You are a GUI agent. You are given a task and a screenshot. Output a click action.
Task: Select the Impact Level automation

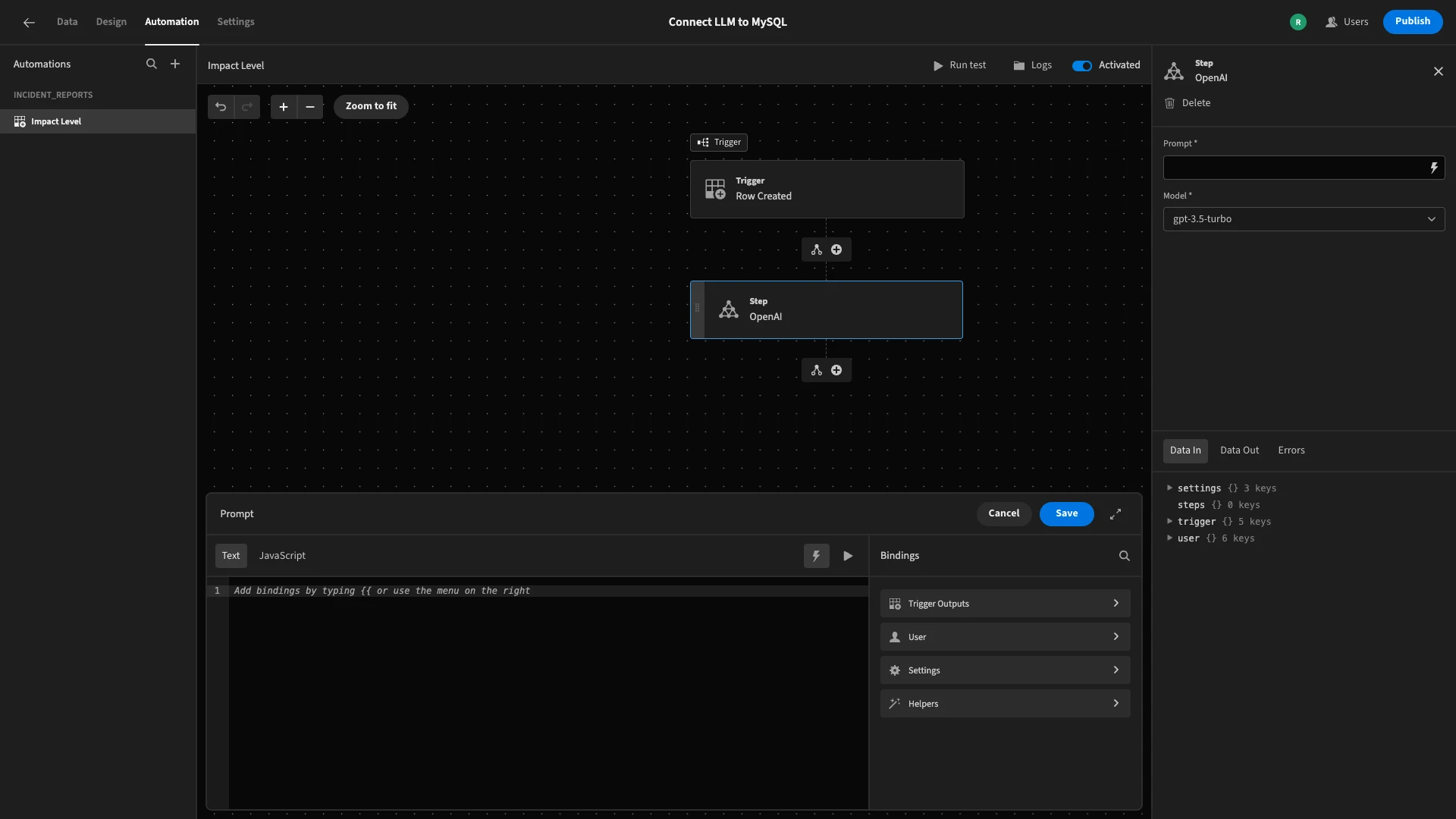98,121
